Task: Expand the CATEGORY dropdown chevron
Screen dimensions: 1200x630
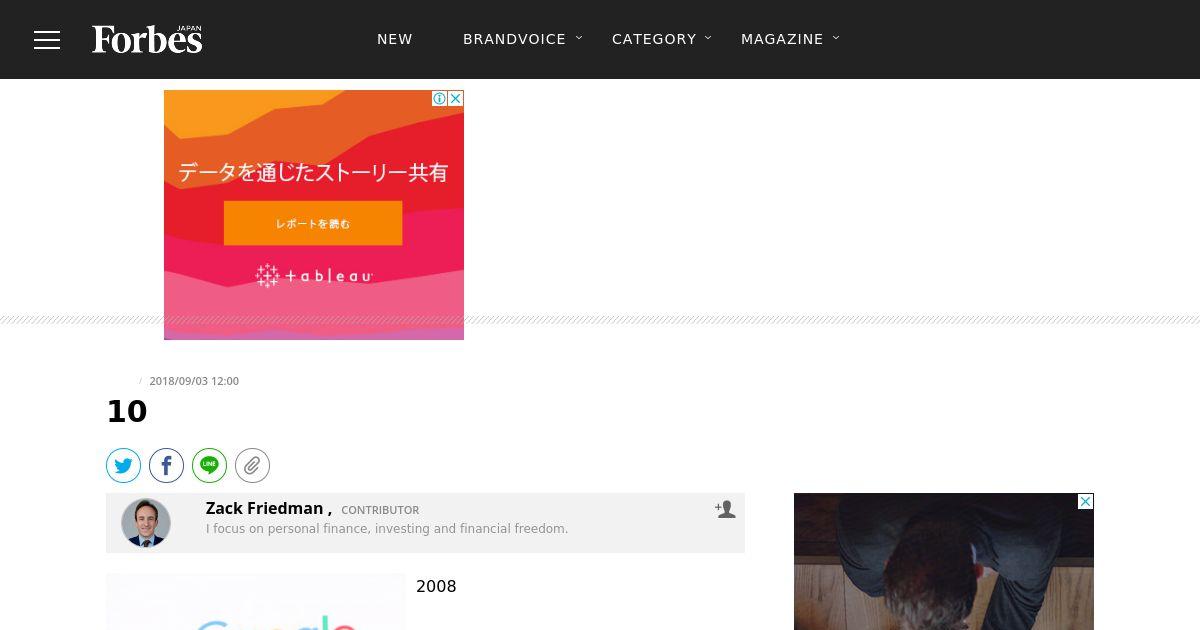Action: [708, 38]
